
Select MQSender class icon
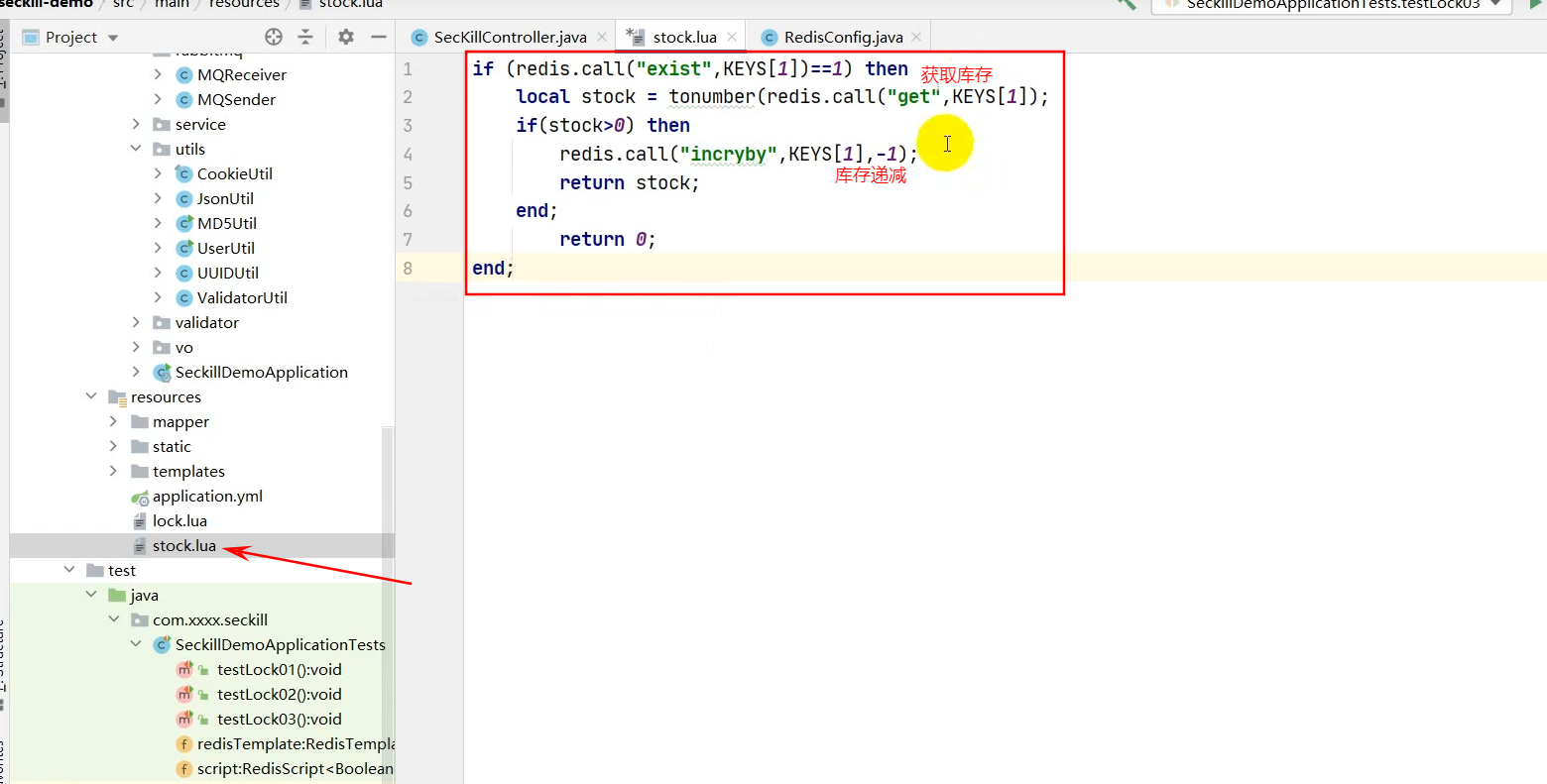tap(183, 99)
